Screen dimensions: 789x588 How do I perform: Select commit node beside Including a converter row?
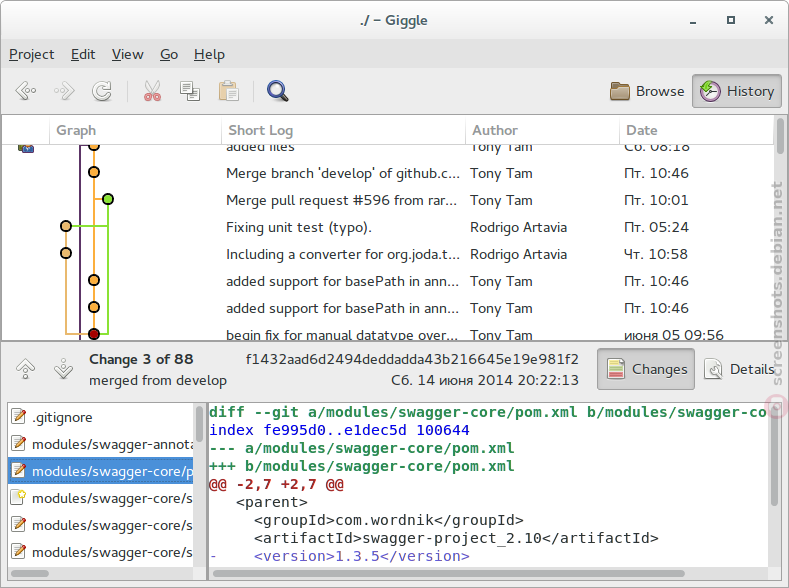point(65,253)
